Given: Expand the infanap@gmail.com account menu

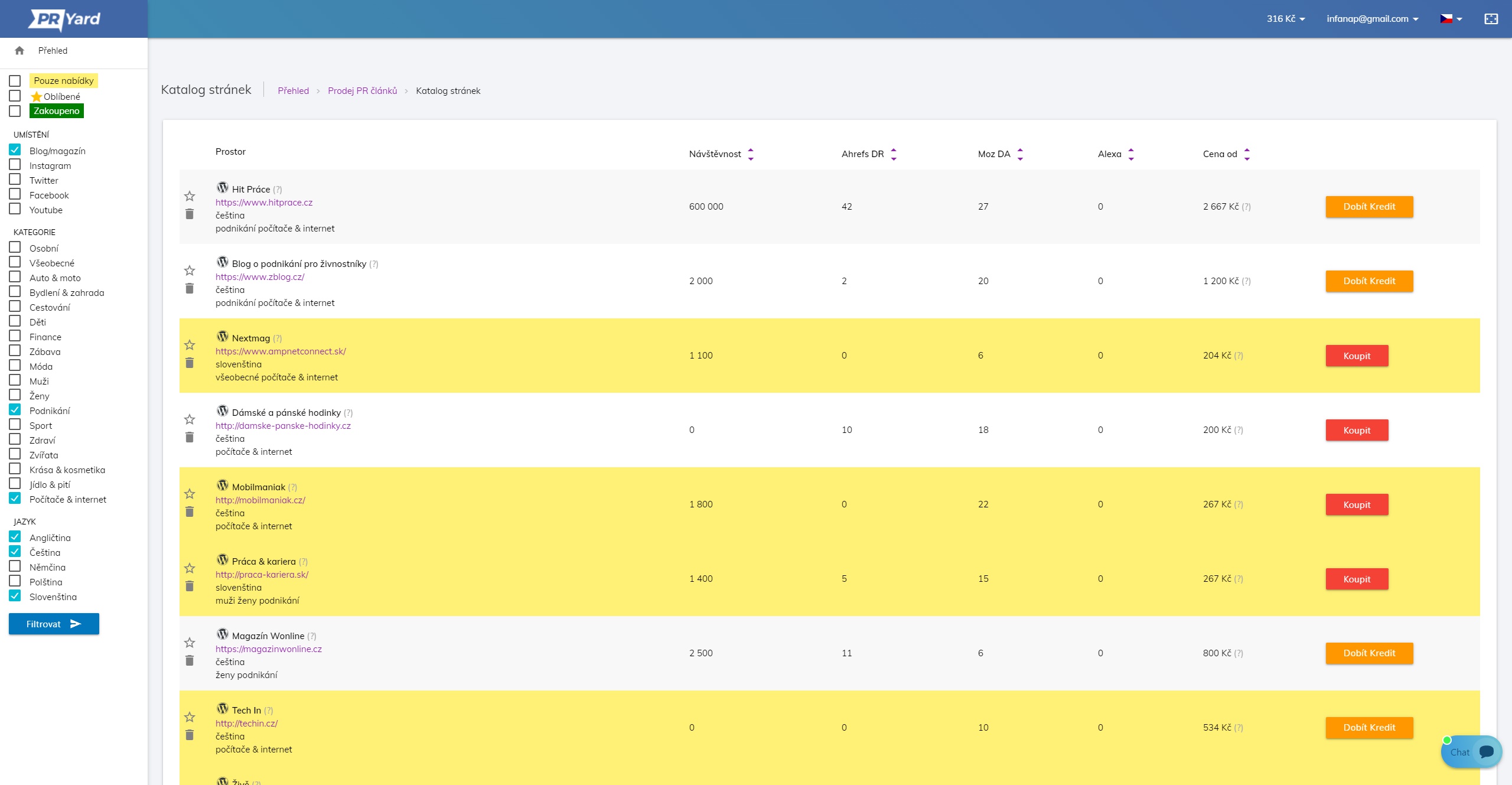Looking at the screenshot, I should tap(1372, 19).
